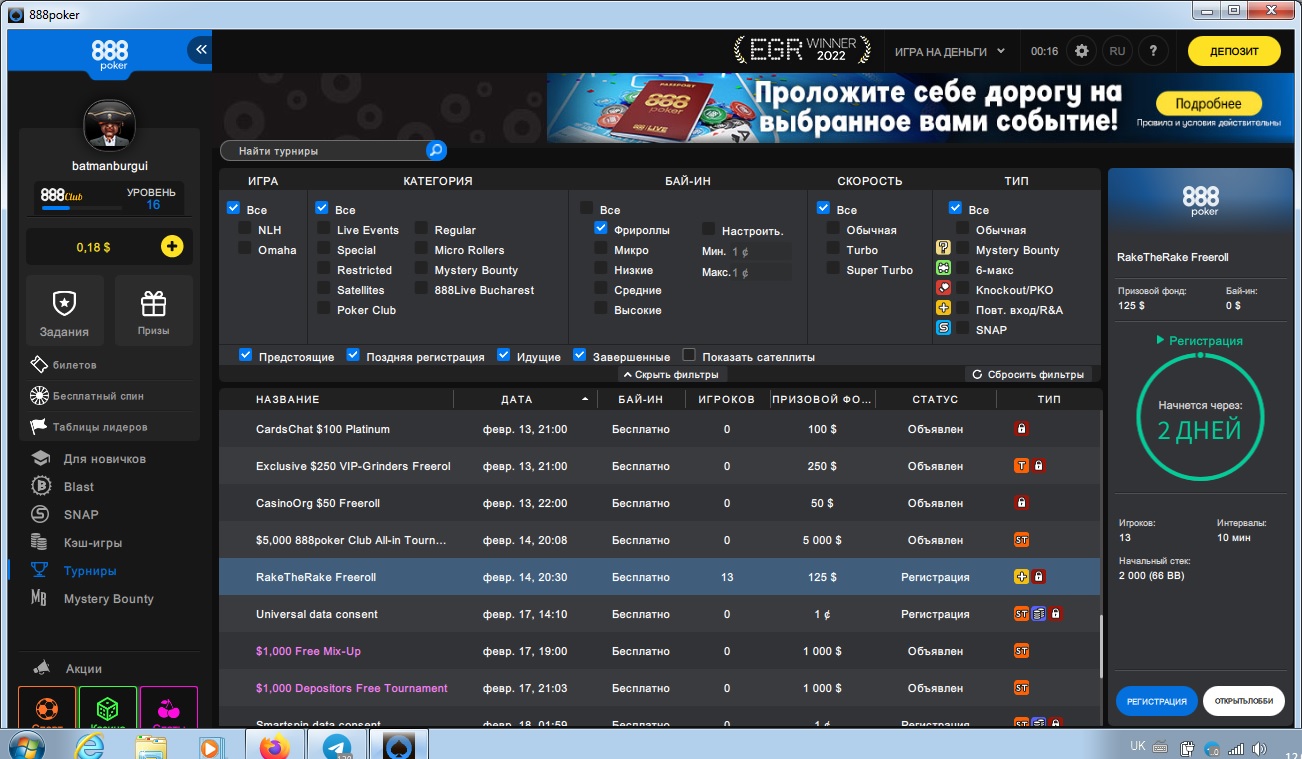
Task: Select Universal data consent row
Action: click(x=659, y=614)
